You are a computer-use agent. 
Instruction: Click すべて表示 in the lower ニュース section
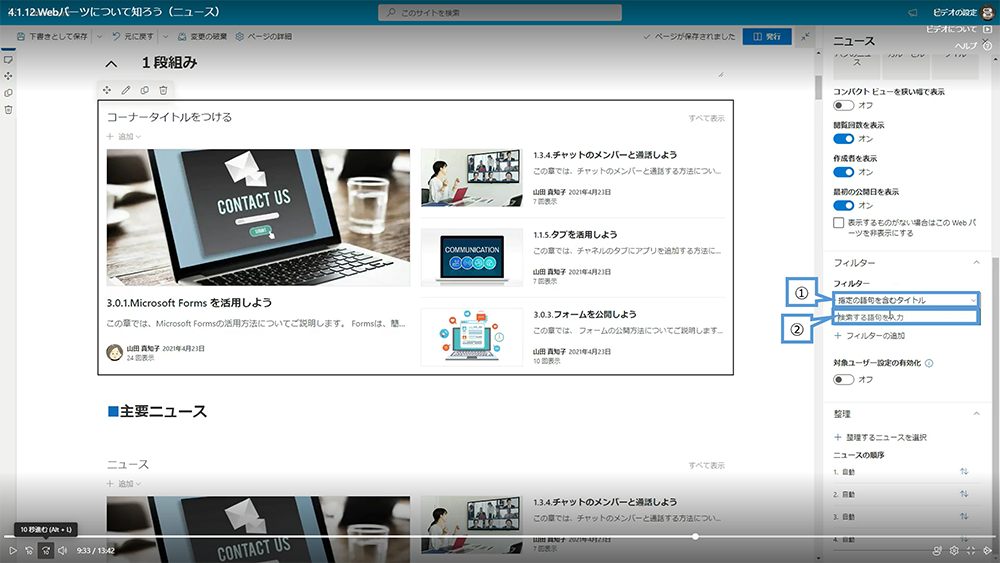(707, 465)
